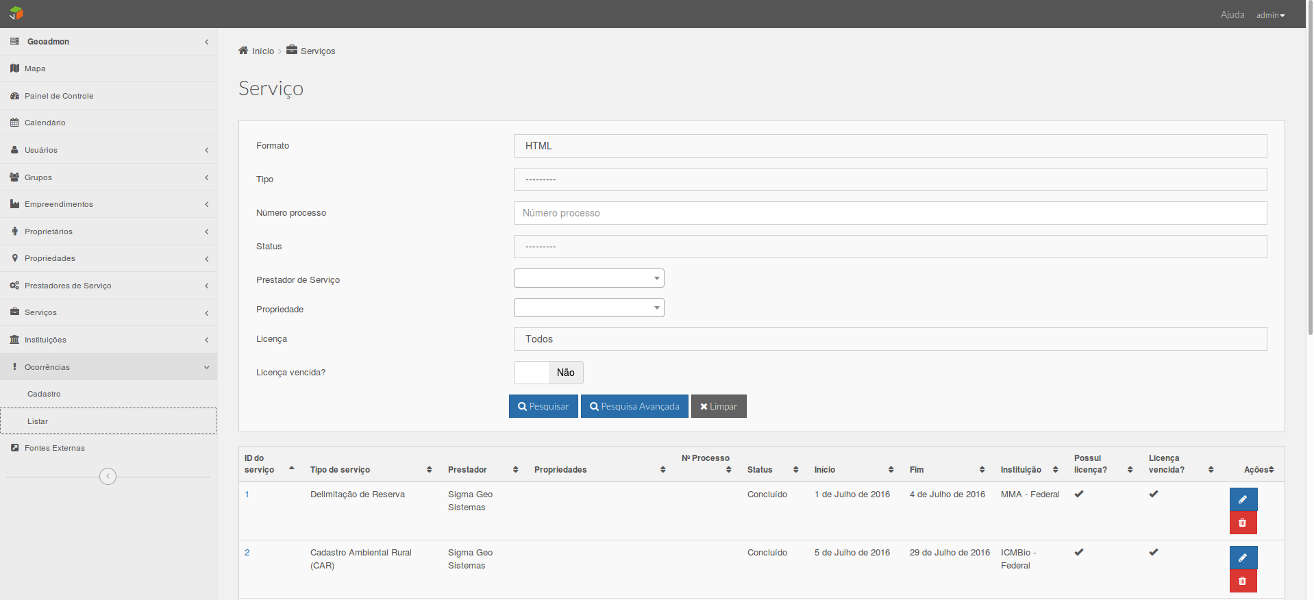Edit service 2 with the pencil button
The width and height of the screenshot is (1314, 600).
point(1243,557)
